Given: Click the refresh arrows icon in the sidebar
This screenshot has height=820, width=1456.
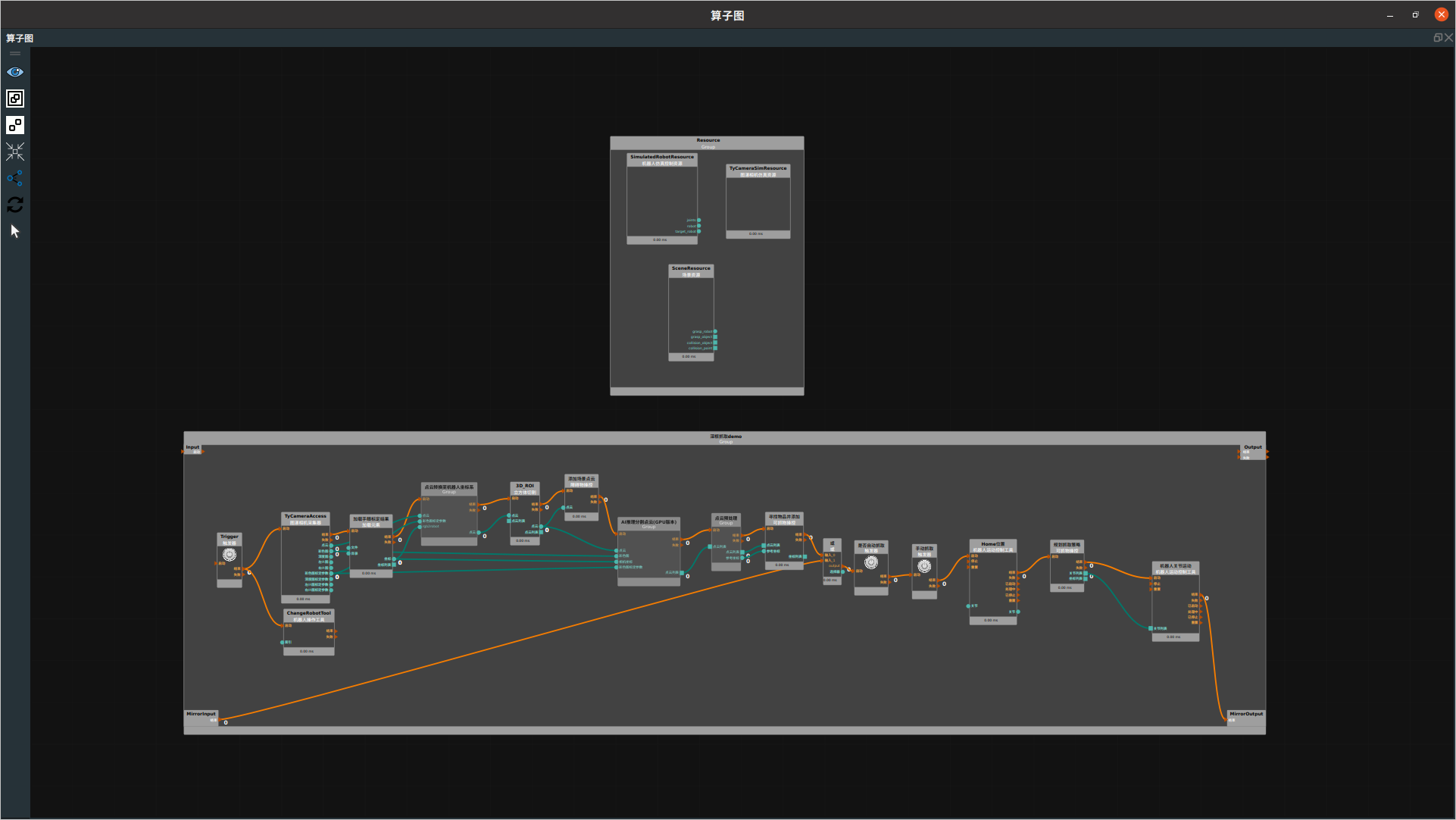Looking at the screenshot, I should pos(15,205).
